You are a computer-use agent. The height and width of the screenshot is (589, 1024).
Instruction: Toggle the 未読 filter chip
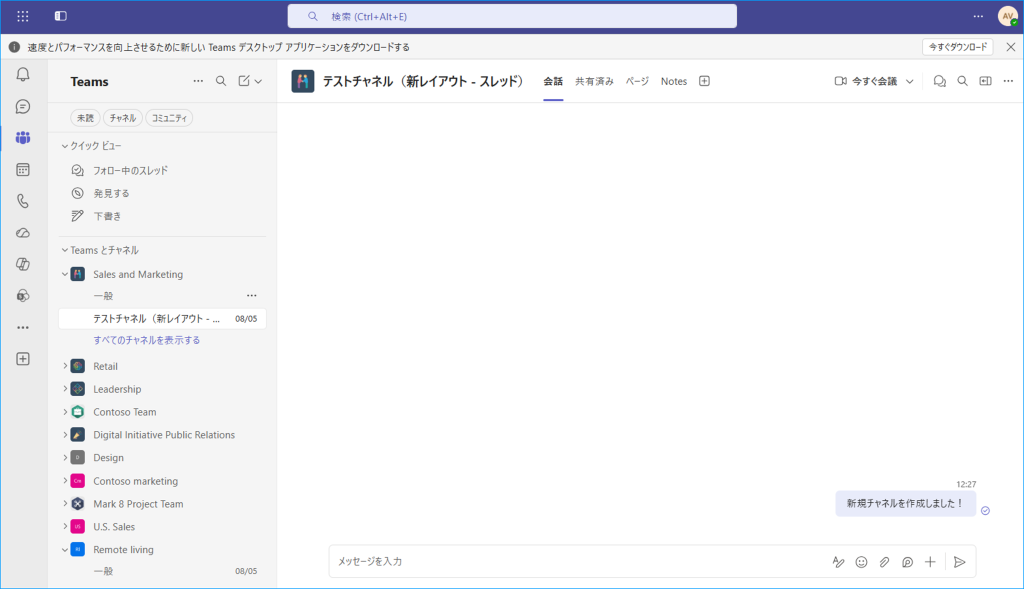[85, 118]
